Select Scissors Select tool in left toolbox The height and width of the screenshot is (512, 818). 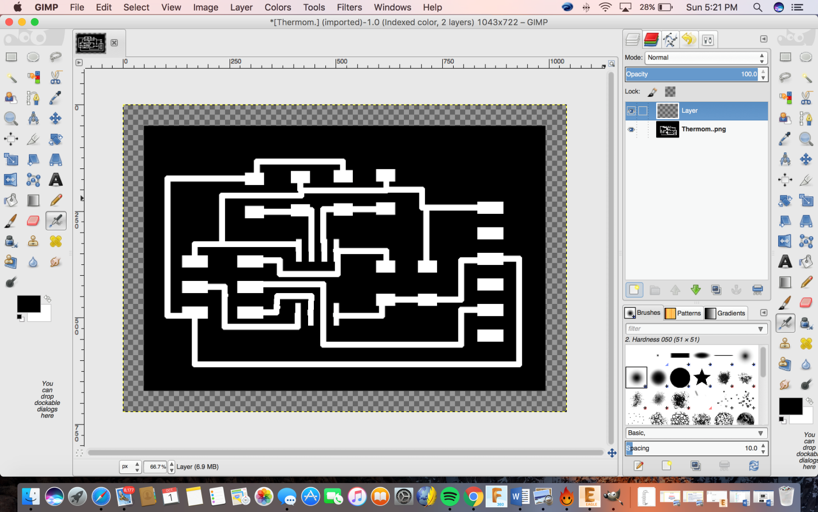point(56,78)
